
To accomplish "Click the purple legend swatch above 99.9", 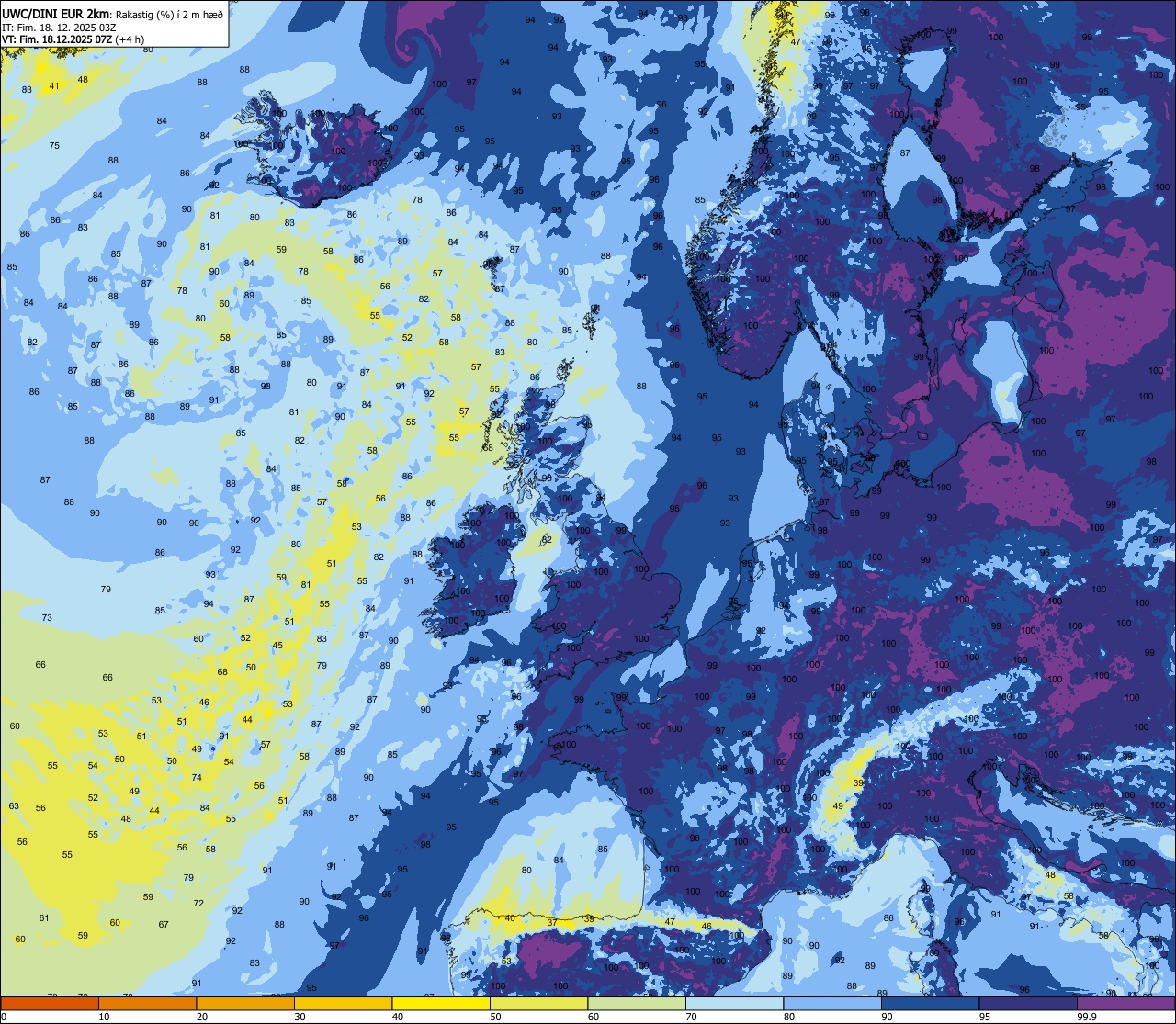I will click(x=1125, y=1003).
